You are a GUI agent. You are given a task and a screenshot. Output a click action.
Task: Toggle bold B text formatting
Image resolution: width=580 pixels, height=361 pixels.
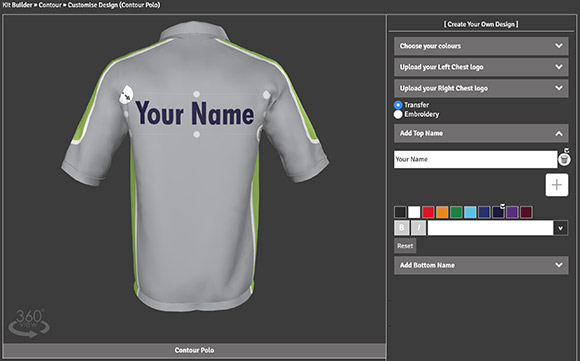coord(402,228)
